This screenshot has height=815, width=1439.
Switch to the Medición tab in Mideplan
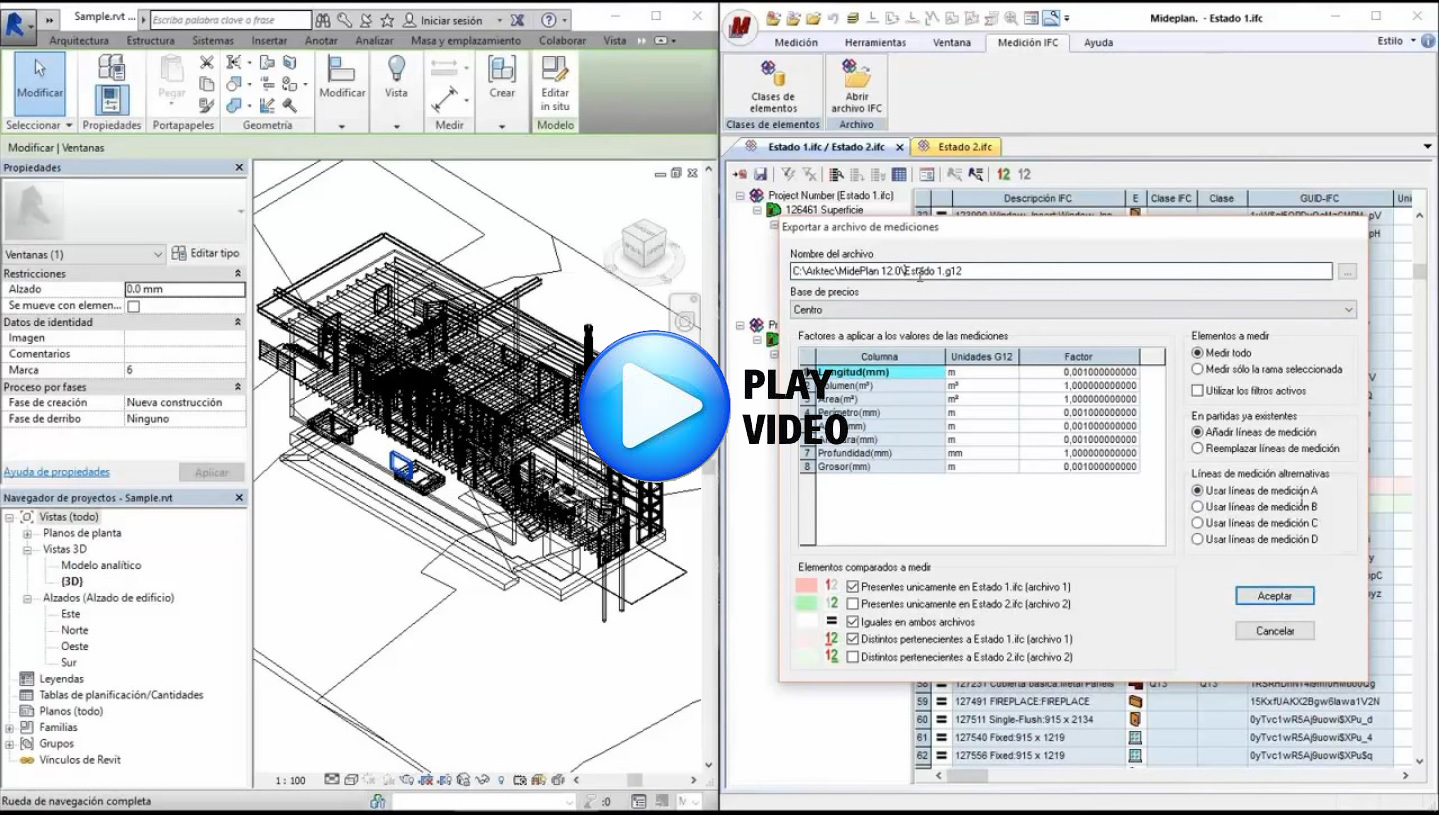796,42
